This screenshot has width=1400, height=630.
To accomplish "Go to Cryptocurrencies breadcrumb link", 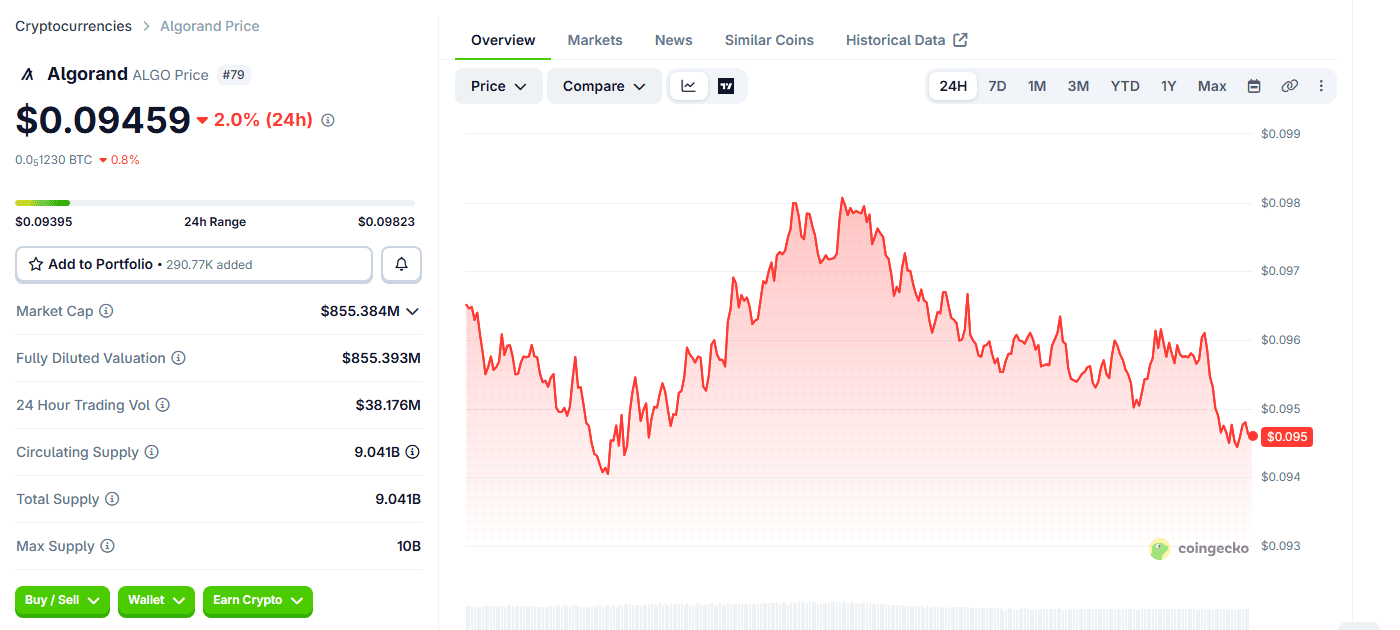I will pos(73,26).
